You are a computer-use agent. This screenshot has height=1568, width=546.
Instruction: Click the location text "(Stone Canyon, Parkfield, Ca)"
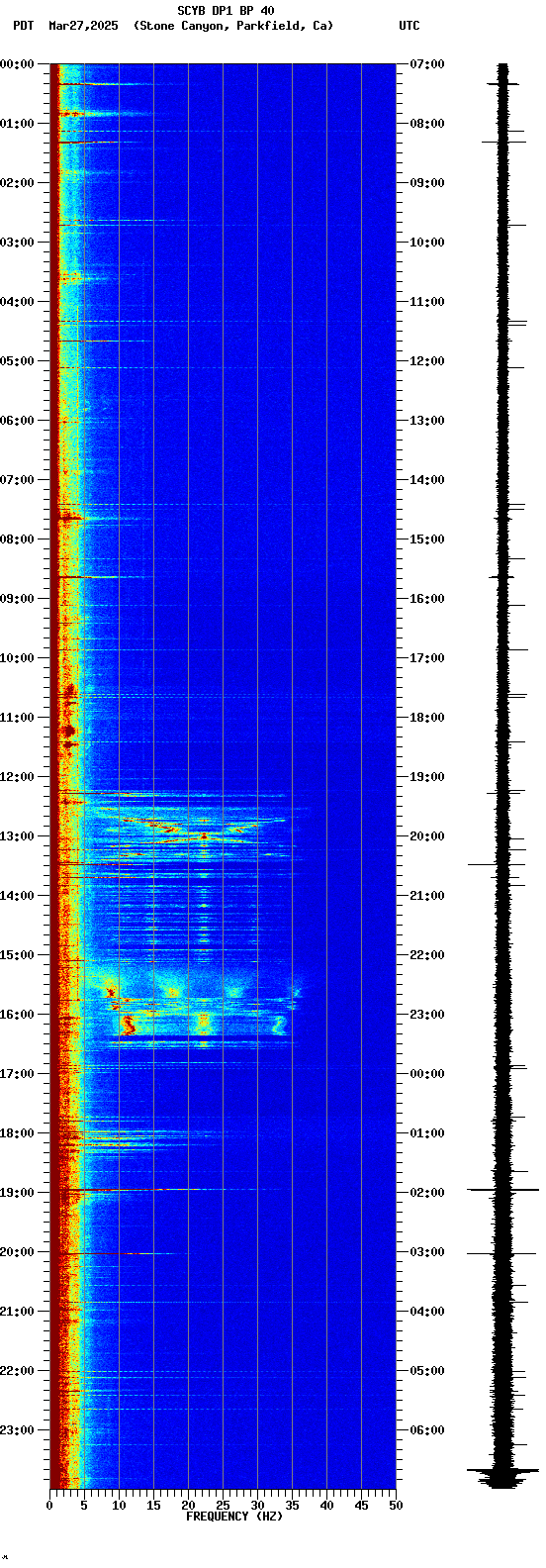click(233, 26)
